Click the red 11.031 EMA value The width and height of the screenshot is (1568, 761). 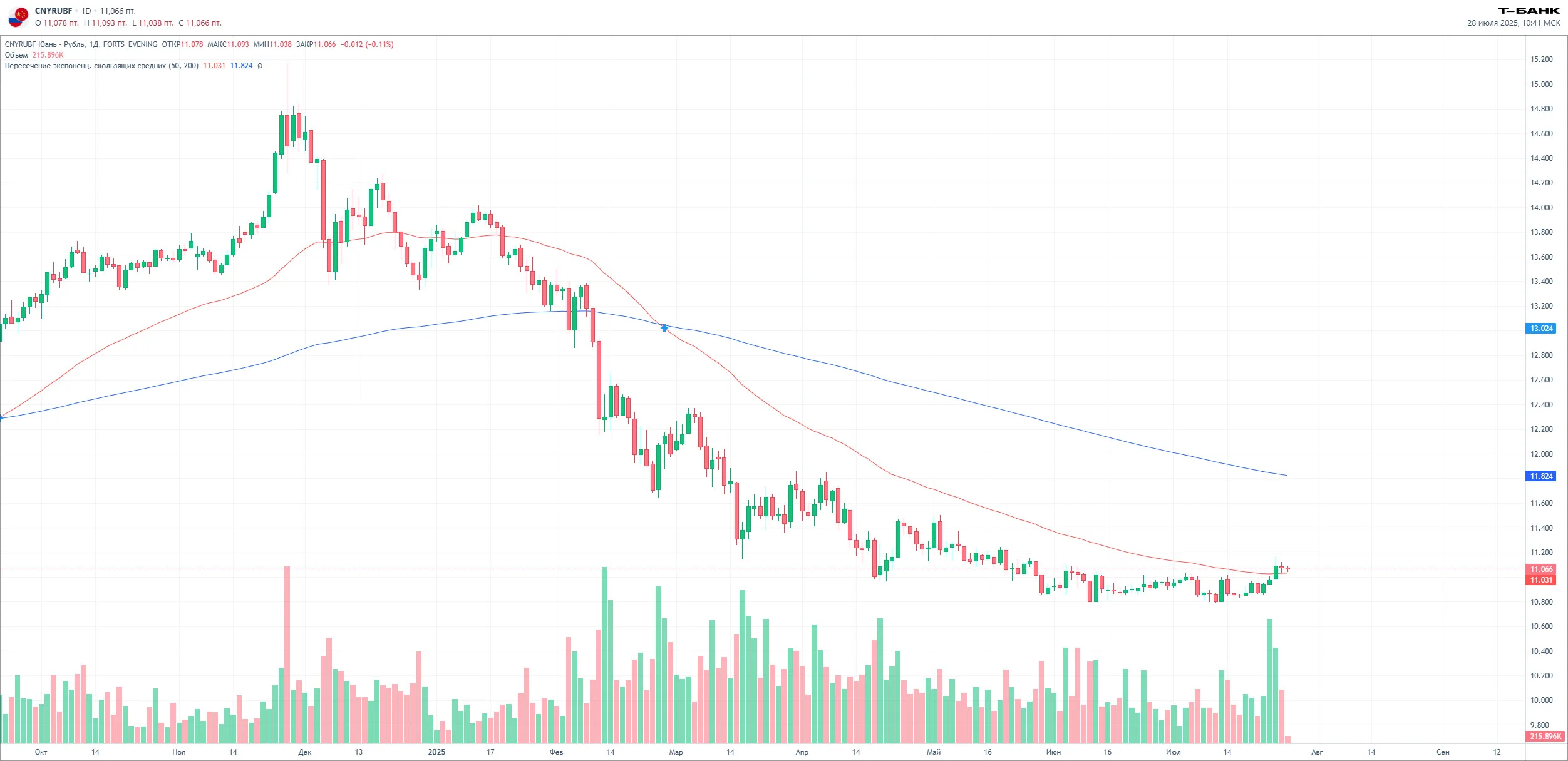click(214, 66)
